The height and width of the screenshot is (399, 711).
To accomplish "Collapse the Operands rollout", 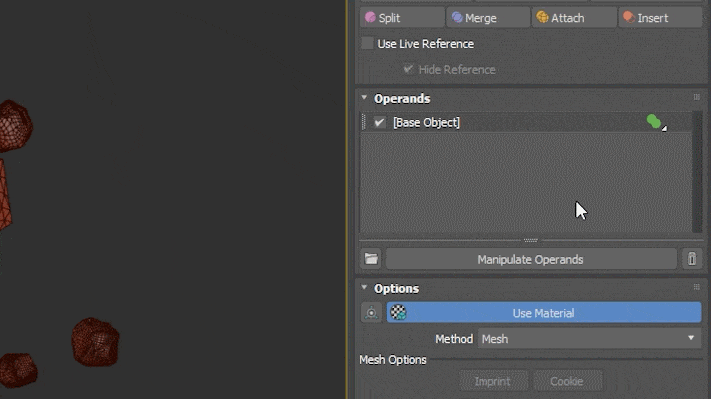I will [x=364, y=97].
